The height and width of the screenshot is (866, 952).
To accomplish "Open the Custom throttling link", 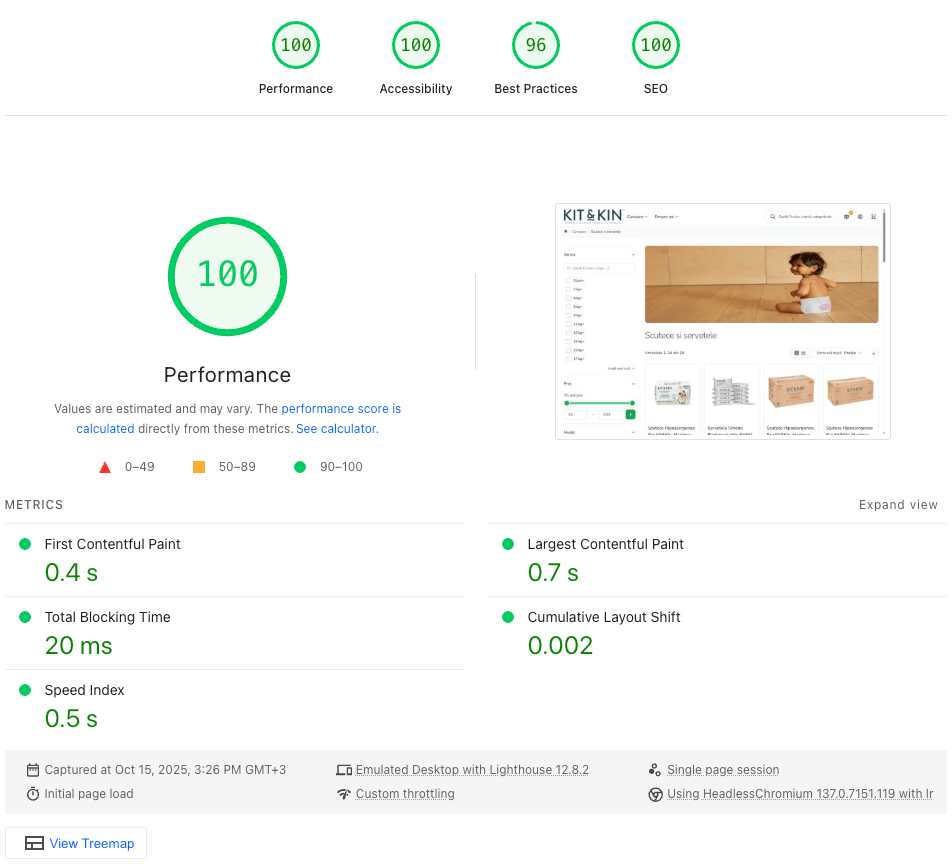I will (405, 793).
